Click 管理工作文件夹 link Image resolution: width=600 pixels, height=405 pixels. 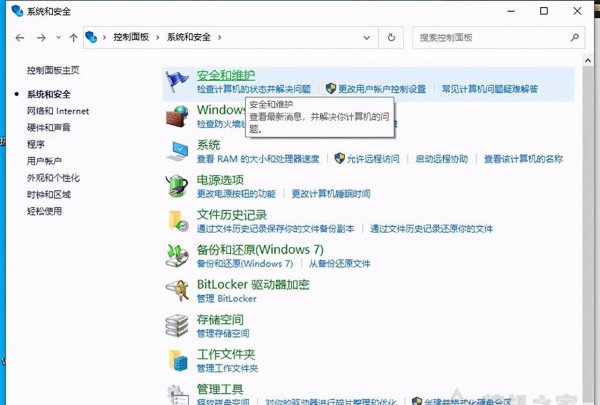pos(227,368)
